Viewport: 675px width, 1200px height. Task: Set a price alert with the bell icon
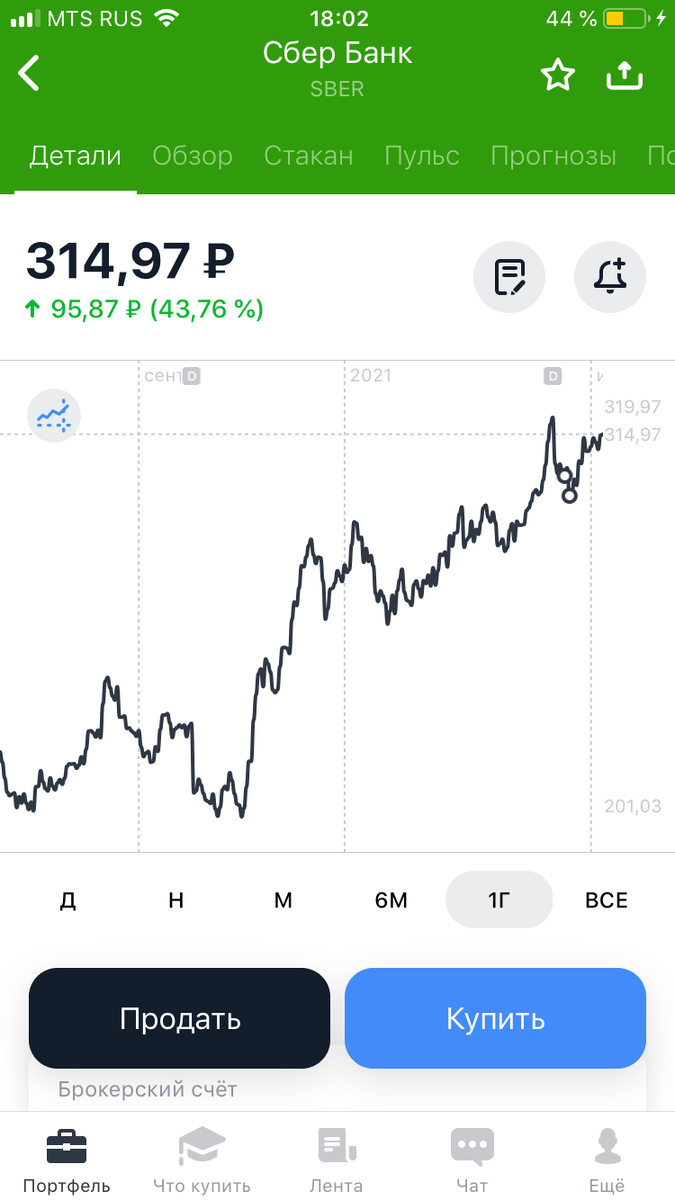click(610, 277)
